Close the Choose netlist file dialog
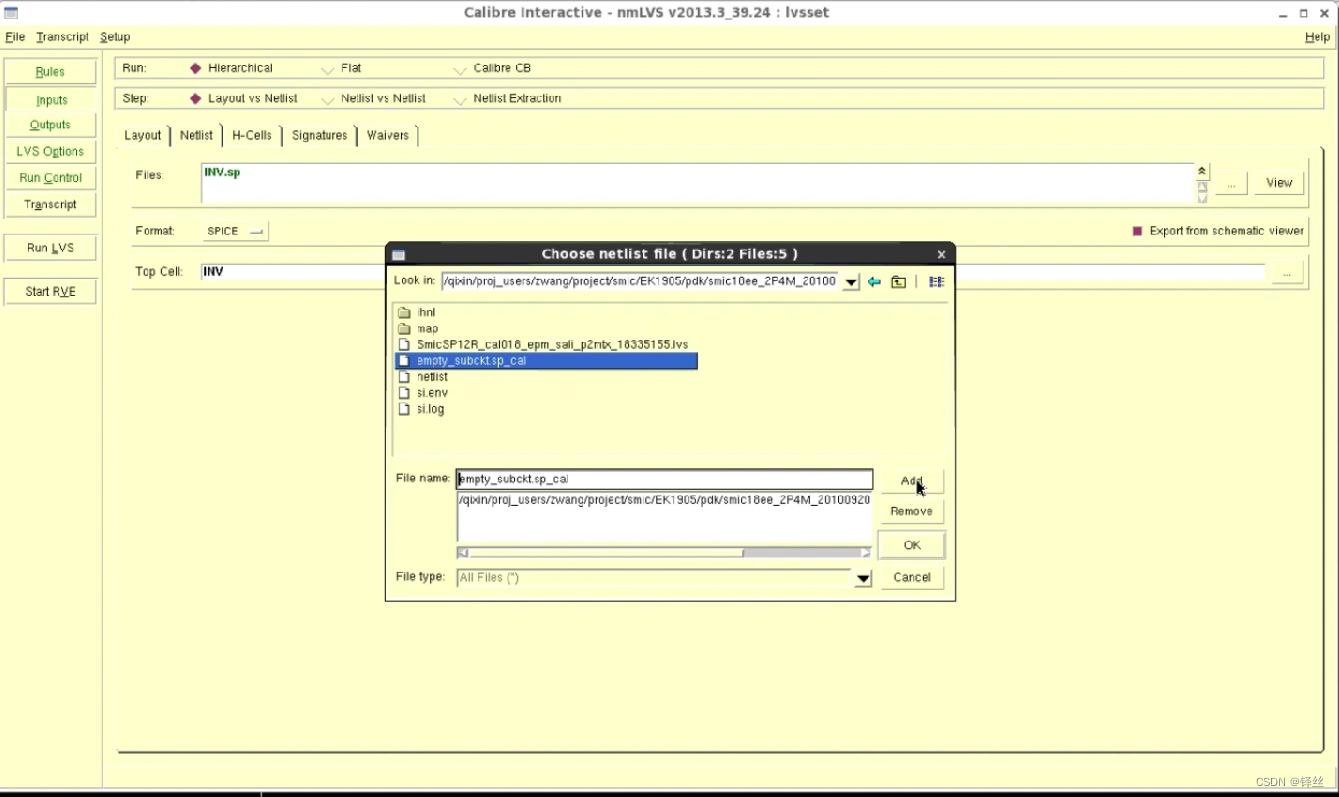The height and width of the screenshot is (797, 1339). tap(941, 255)
